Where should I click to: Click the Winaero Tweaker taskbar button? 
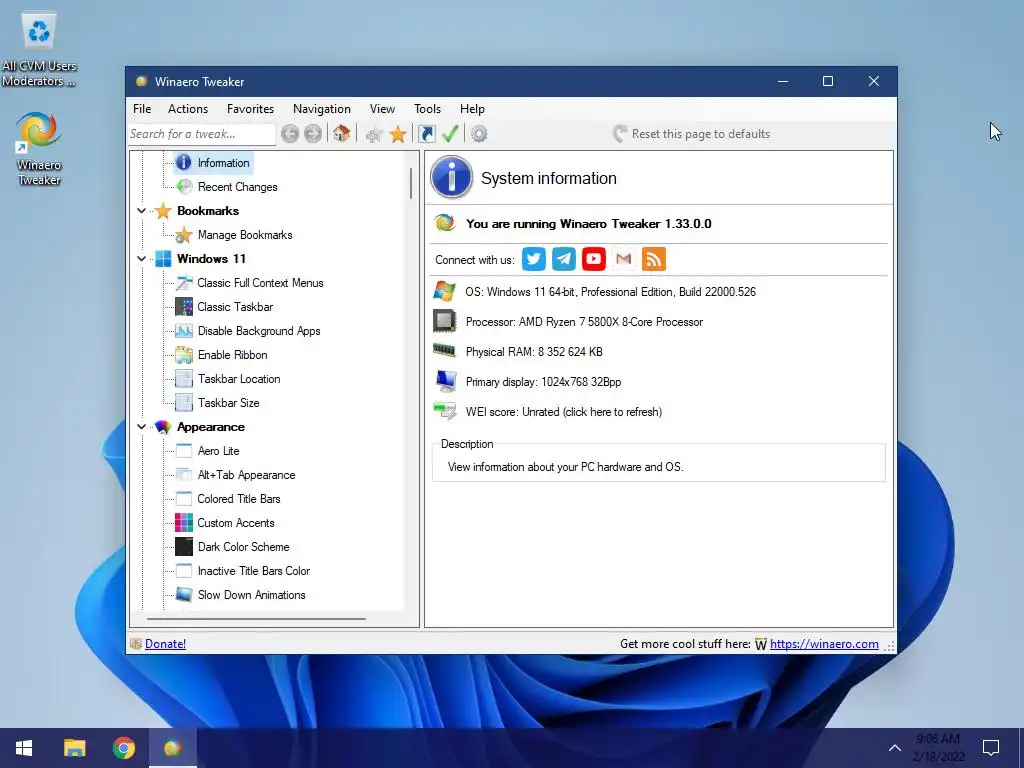click(x=172, y=748)
